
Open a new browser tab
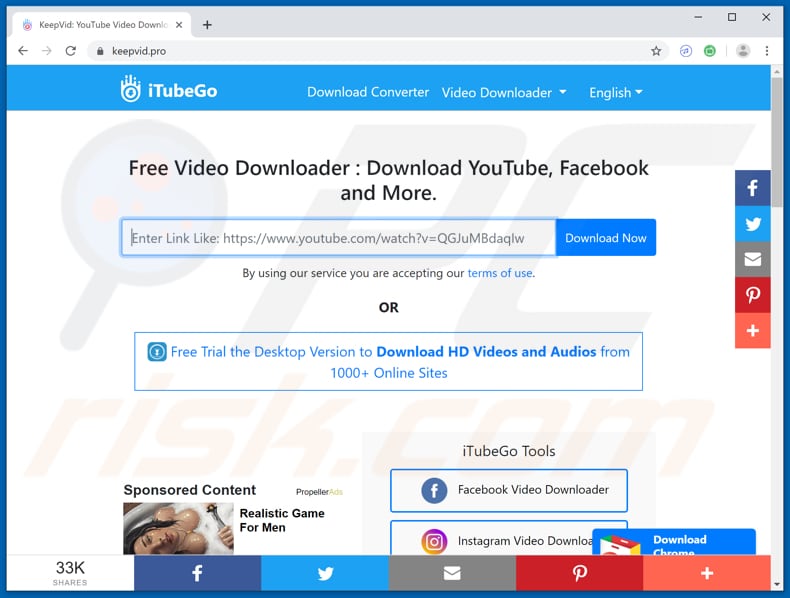tap(207, 25)
